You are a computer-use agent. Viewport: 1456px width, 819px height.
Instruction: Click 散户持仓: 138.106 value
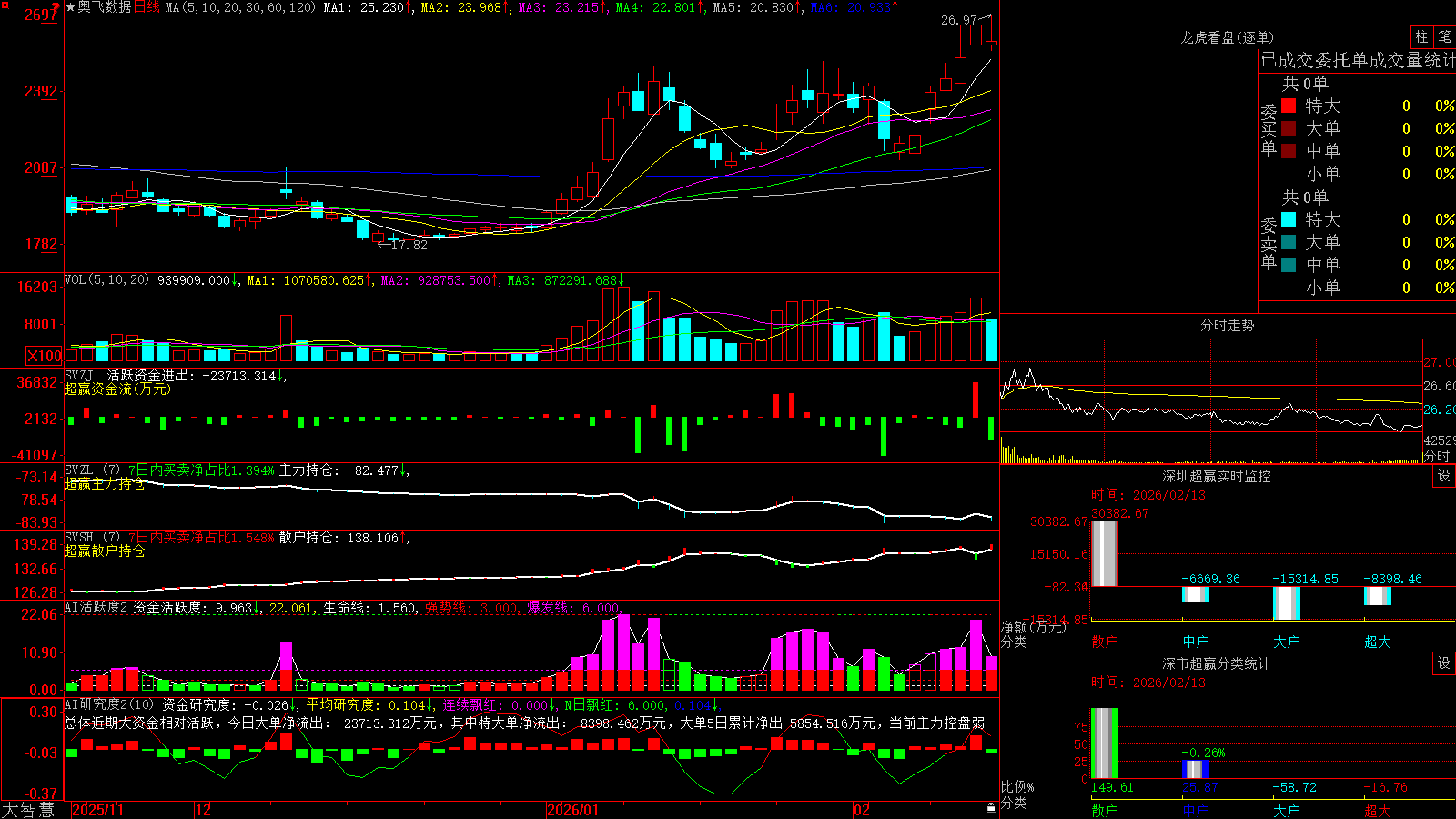(x=344, y=538)
